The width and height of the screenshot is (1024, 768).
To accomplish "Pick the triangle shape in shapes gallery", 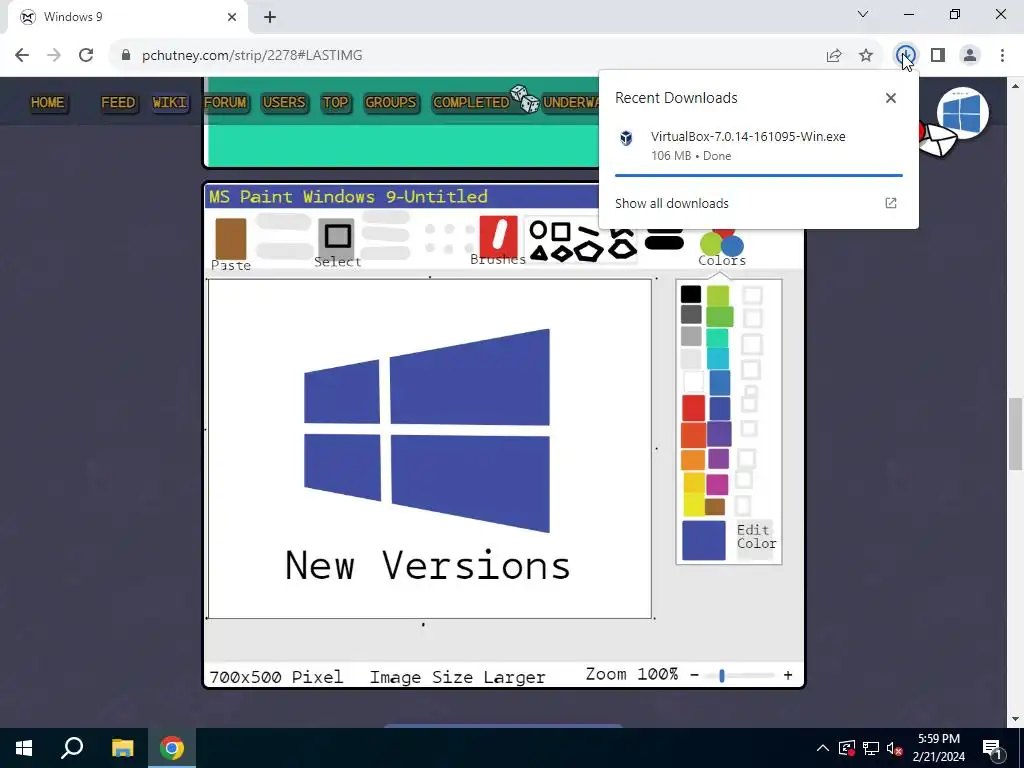I will 539,253.
